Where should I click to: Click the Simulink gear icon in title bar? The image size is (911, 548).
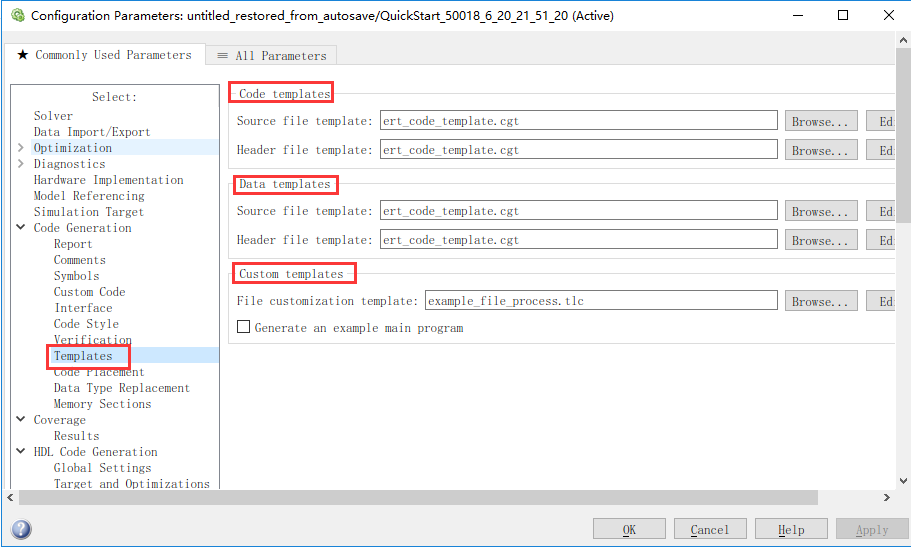[x=18, y=15]
